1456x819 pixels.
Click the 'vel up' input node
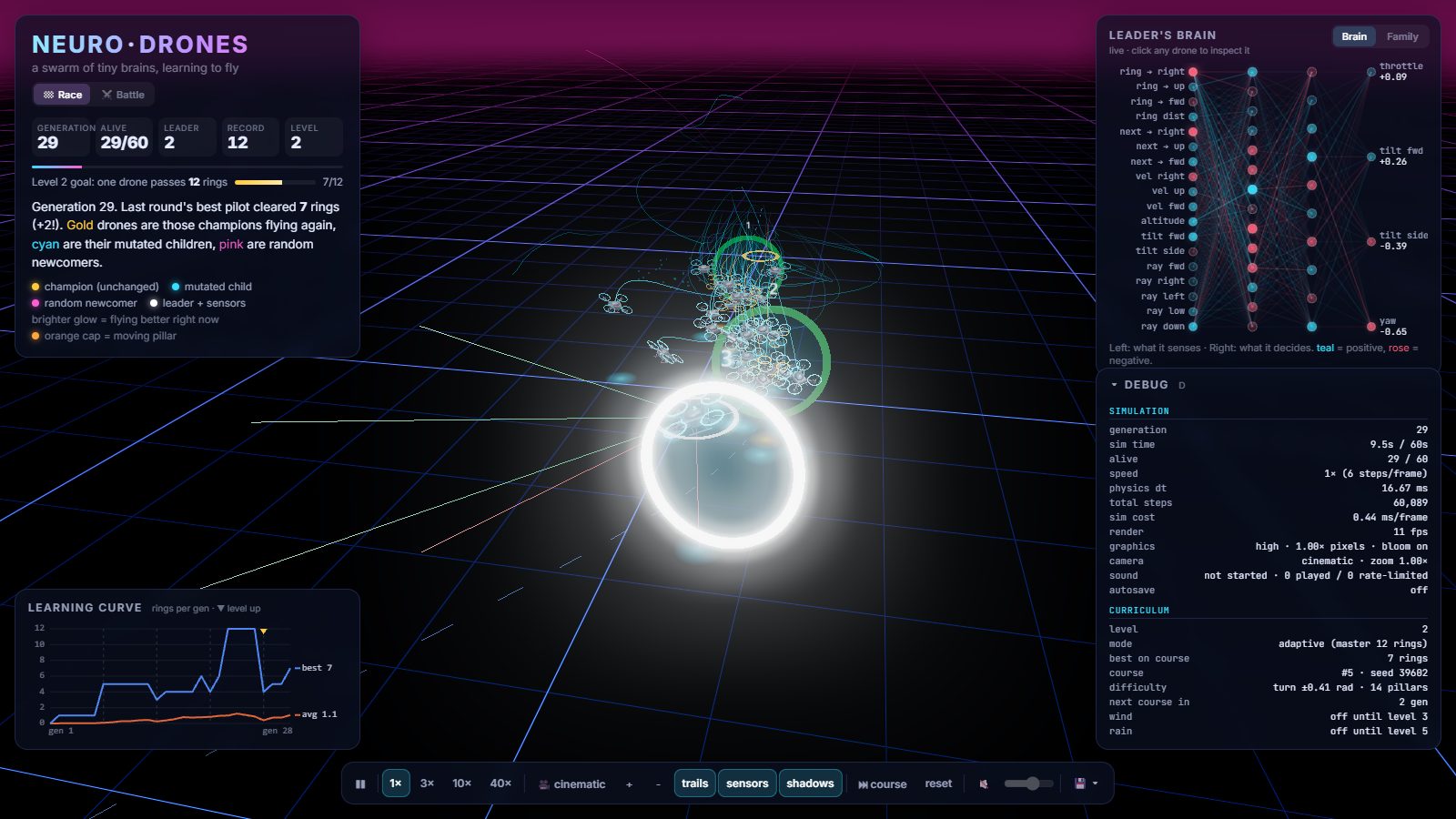[x=1193, y=191]
